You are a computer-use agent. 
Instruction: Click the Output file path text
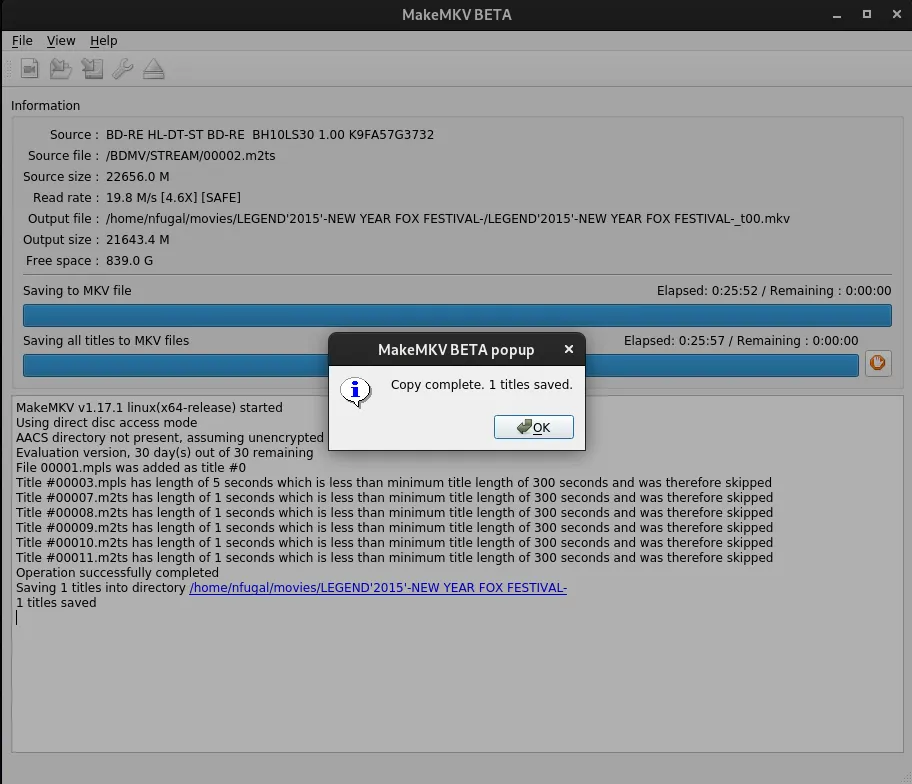447,219
